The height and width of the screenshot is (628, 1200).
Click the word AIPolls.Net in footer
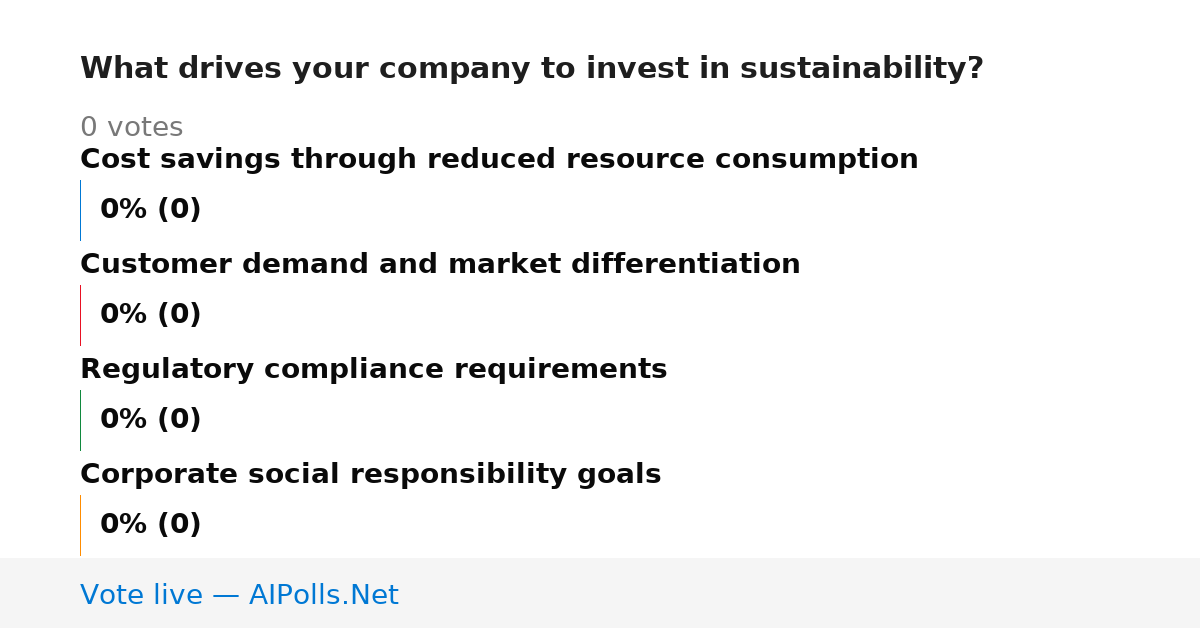(323, 595)
